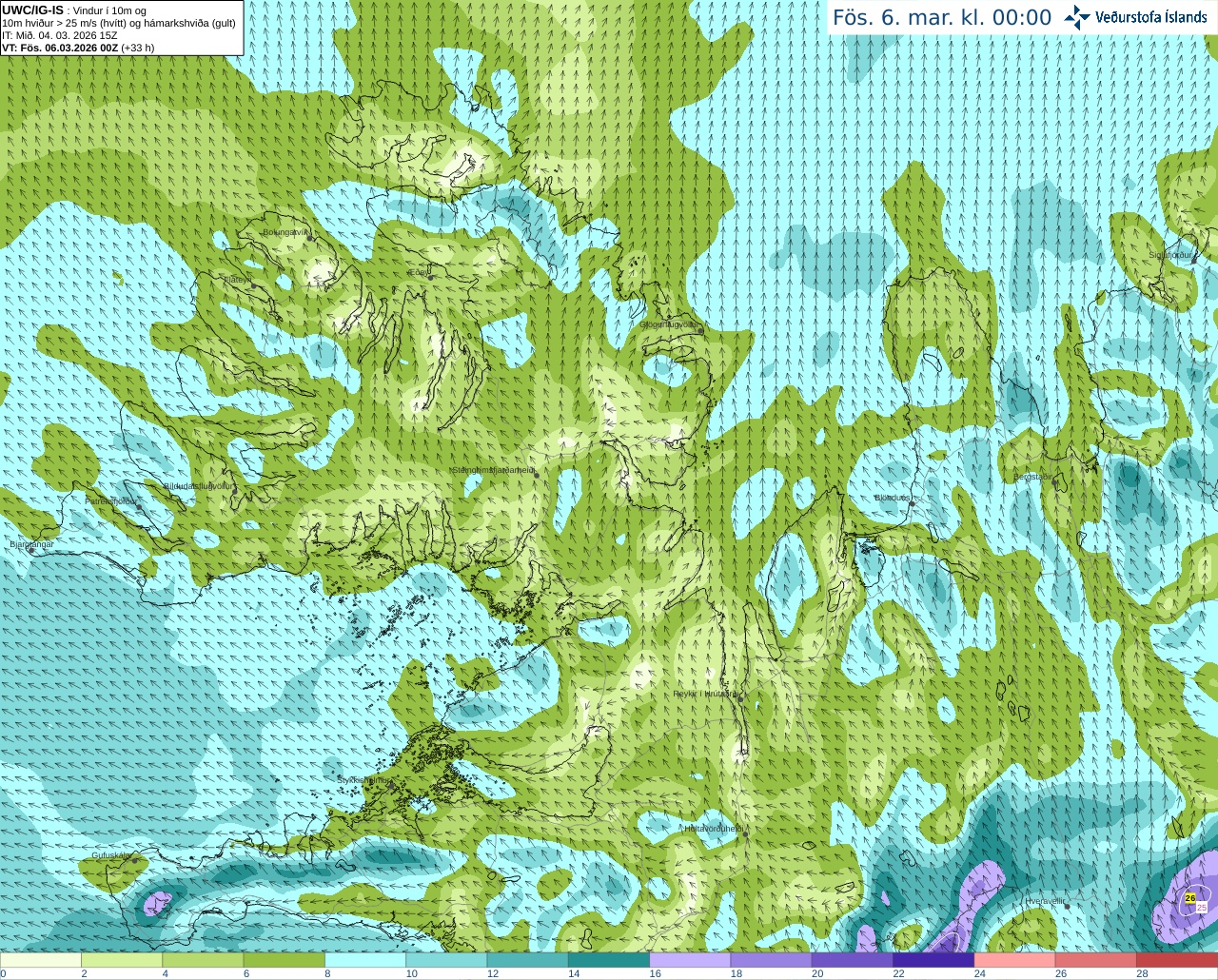Click the Patreksfjörður station label
This screenshot has height=980, width=1218.
111,500
